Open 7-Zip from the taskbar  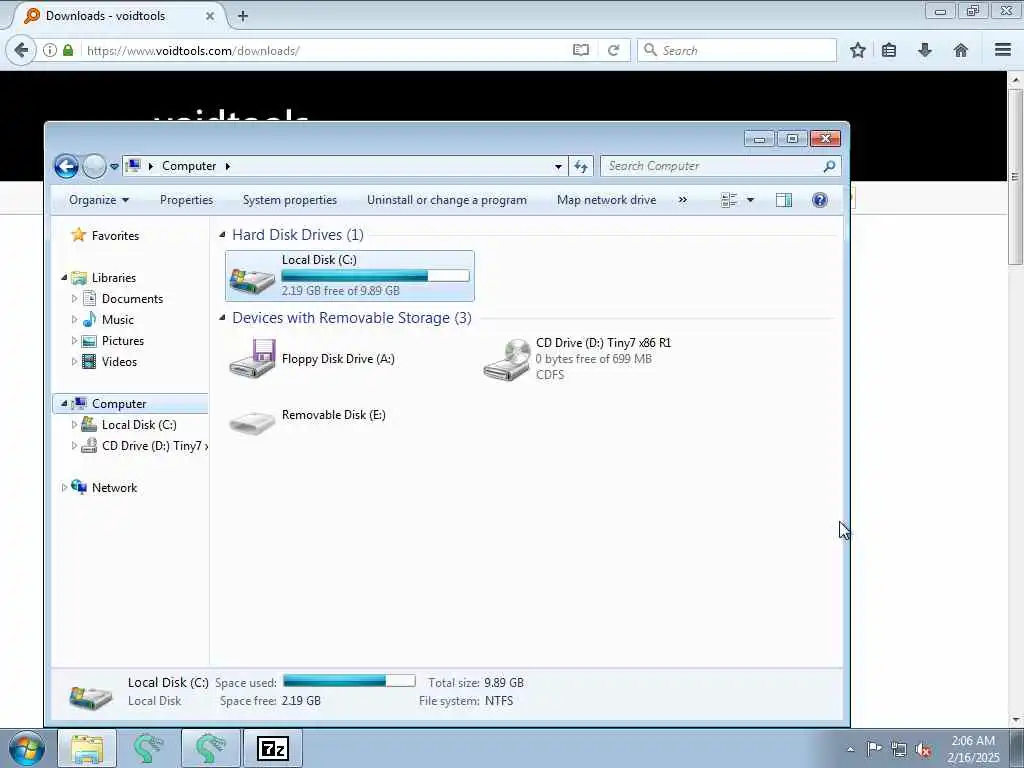click(273, 748)
